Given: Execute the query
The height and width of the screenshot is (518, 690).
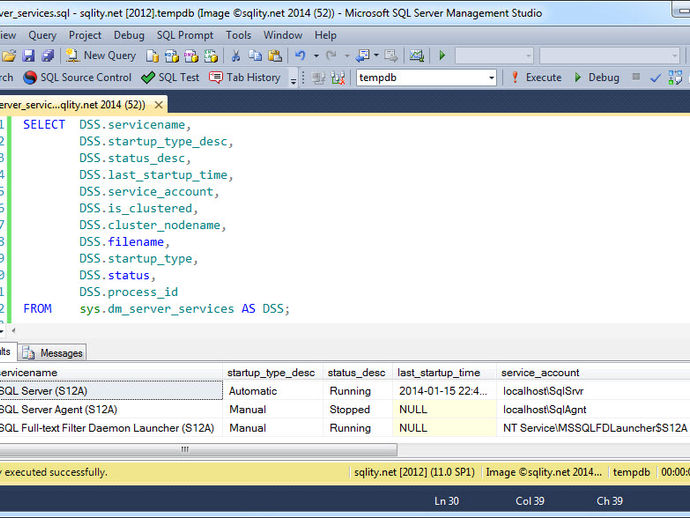Looking at the screenshot, I should click(x=536, y=77).
